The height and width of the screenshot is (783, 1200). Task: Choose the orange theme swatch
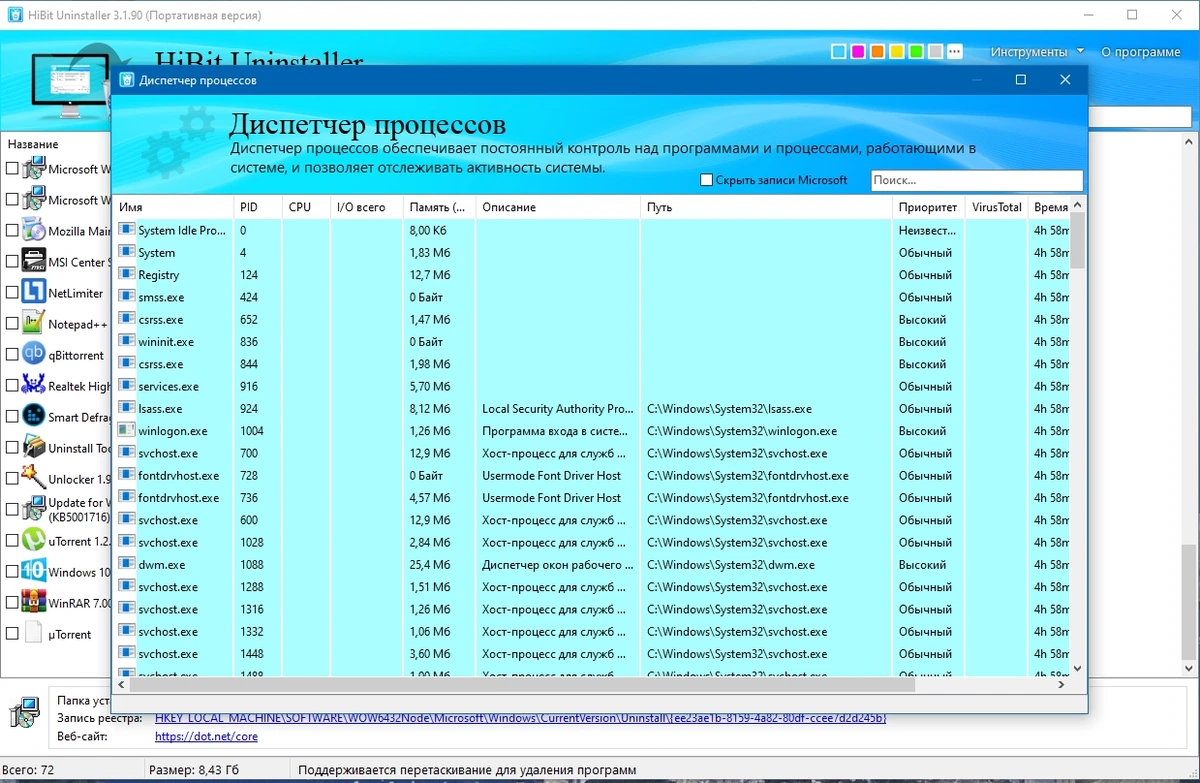tap(878, 52)
